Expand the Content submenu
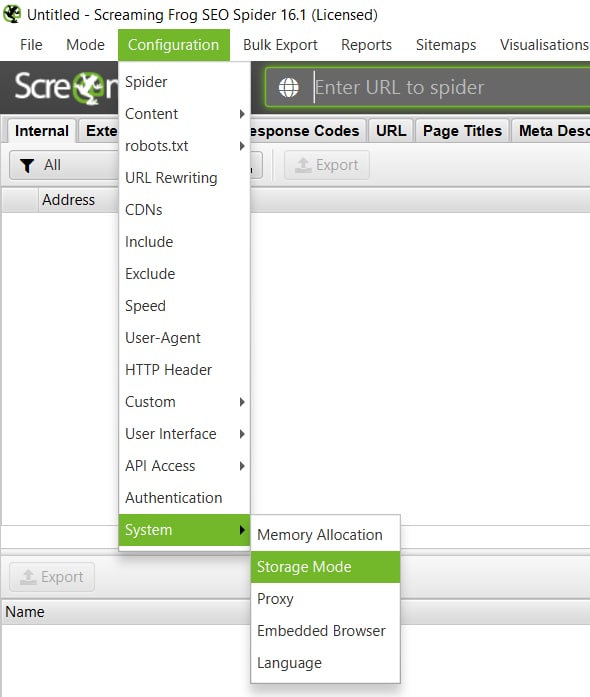This screenshot has width=590, height=697. point(184,114)
